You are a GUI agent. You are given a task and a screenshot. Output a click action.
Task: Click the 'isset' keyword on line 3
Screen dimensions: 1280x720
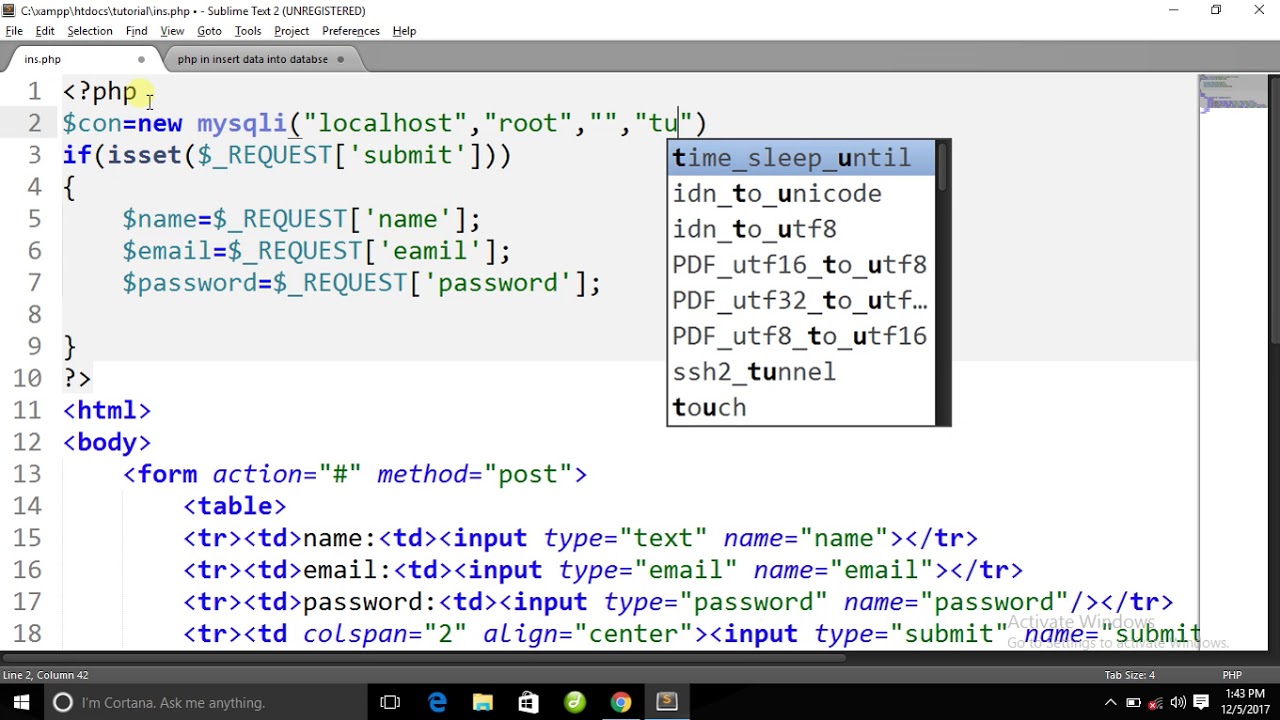coord(145,155)
